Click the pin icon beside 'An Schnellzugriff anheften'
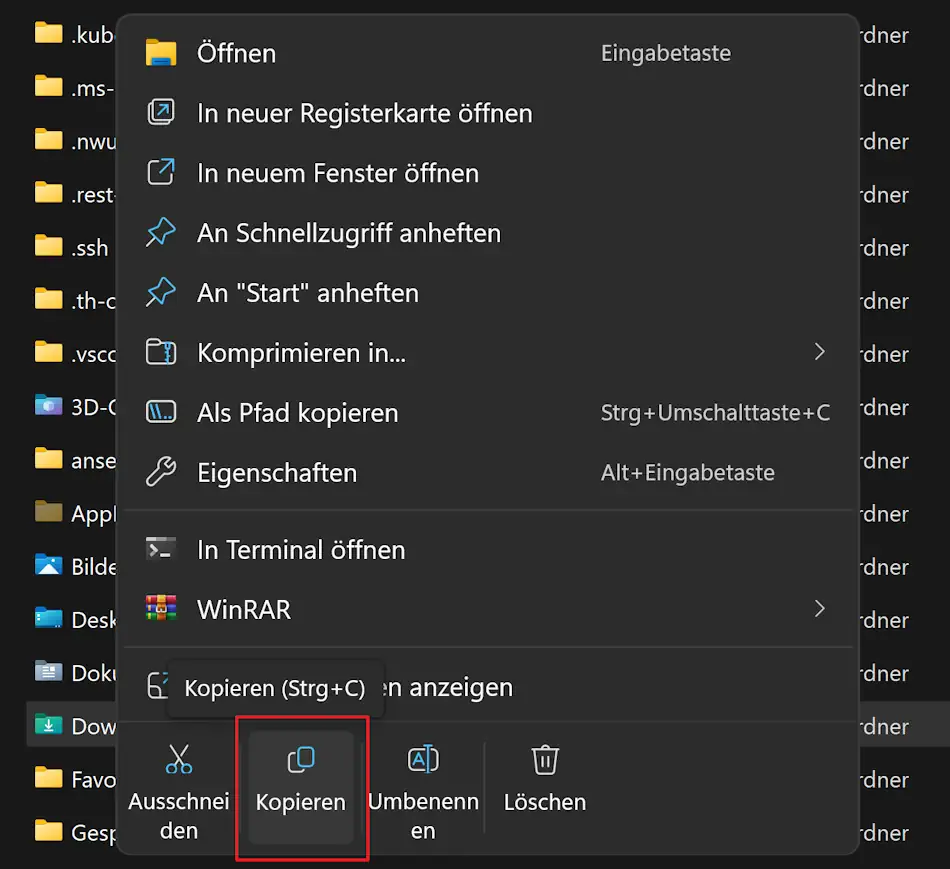The image size is (950, 869). [x=161, y=232]
